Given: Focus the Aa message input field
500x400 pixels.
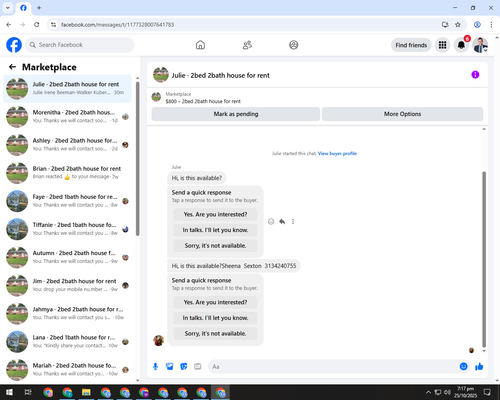Looking at the screenshot, I should pos(333,367).
